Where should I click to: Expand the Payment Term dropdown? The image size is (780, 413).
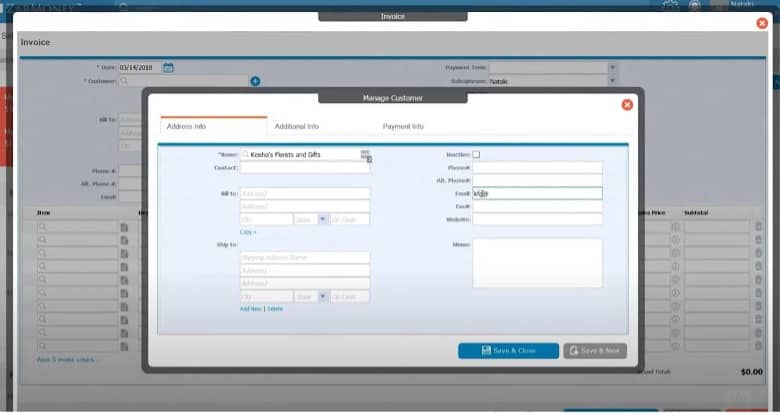pyautogui.click(x=612, y=67)
